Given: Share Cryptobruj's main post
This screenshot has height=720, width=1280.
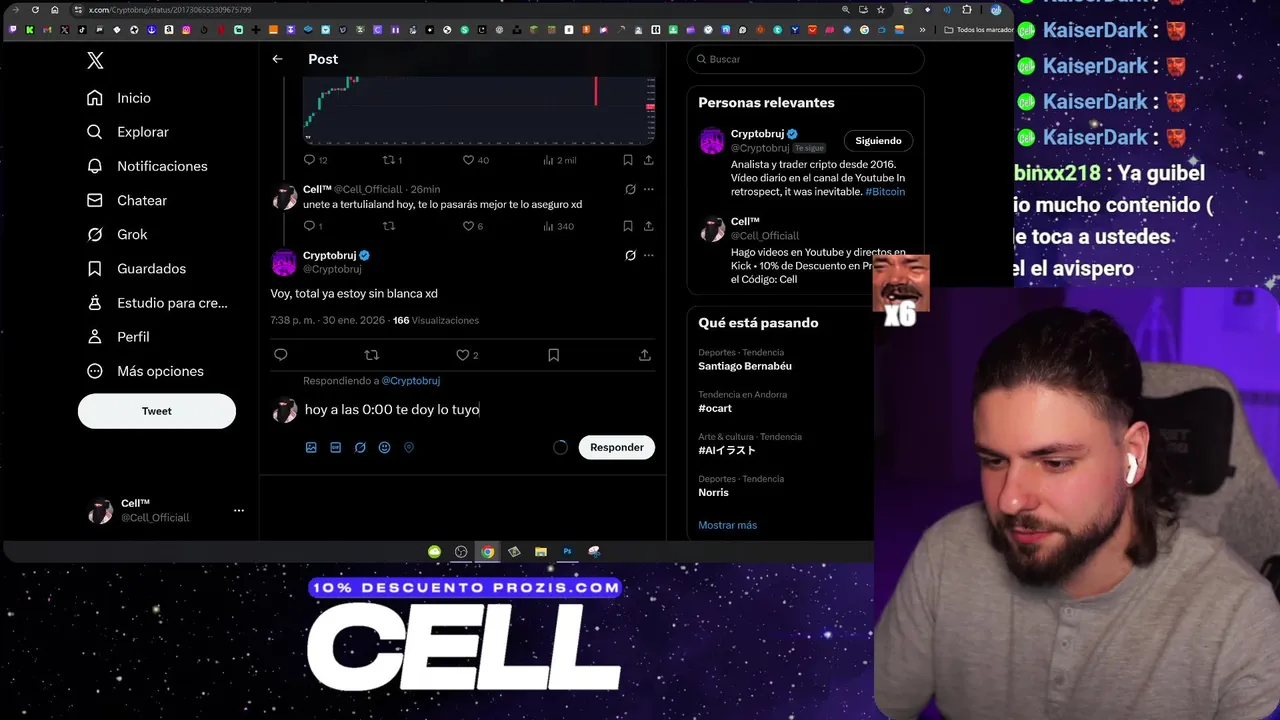Looking at the screenshot, I should point(645,355).
